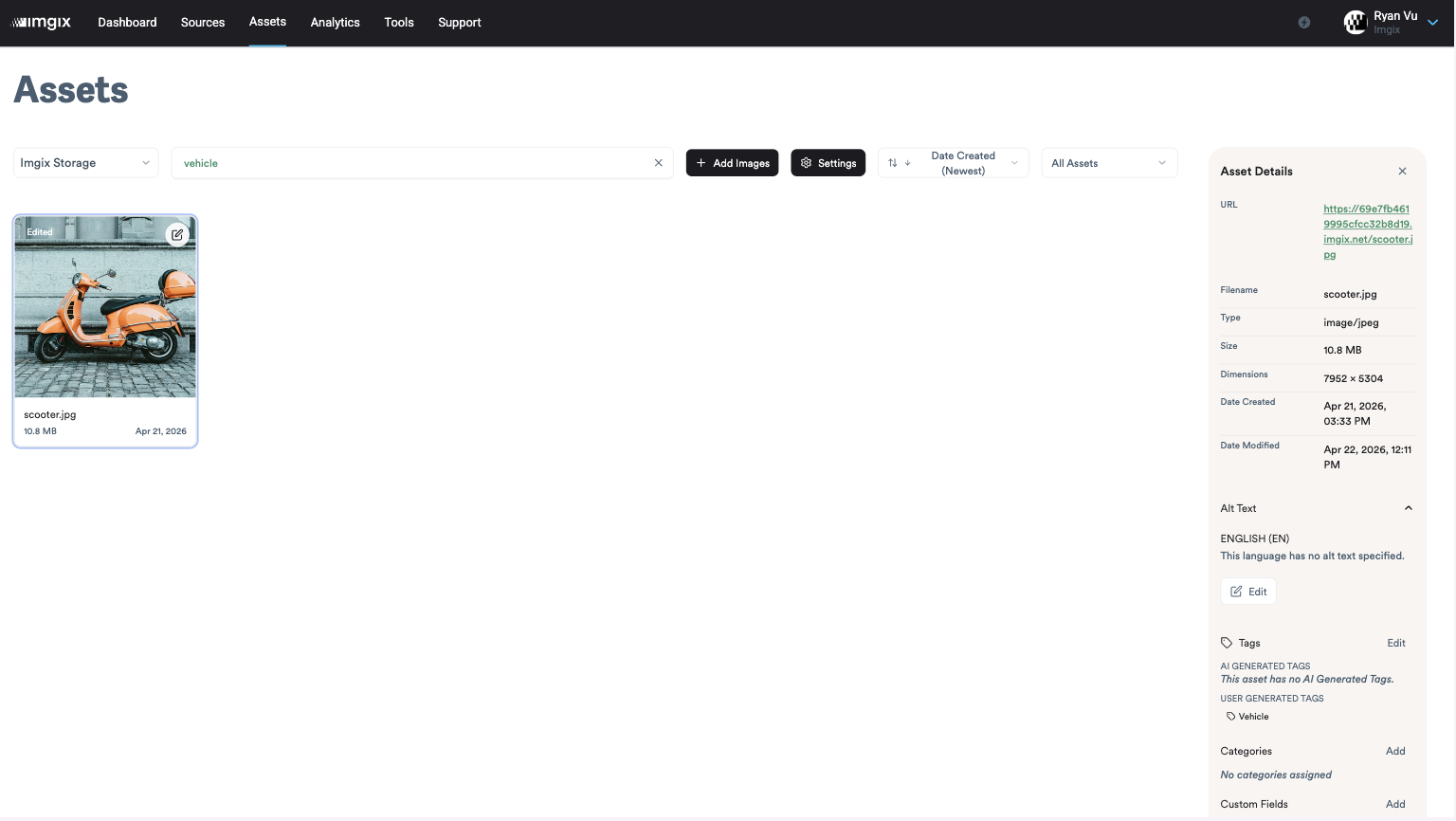Click Add next to Categories

[x=1394, y=751]
